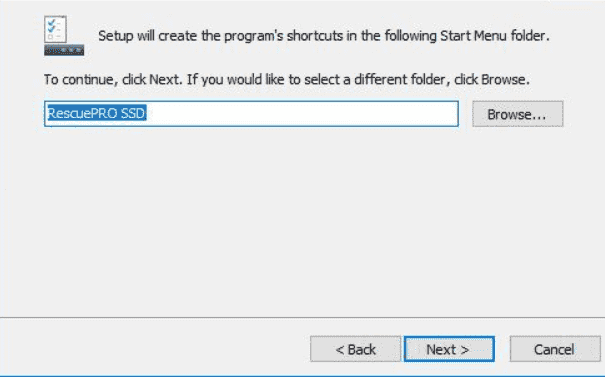Place cursor in empty part of folder field
605x379 pixels.
coord(302,113)
